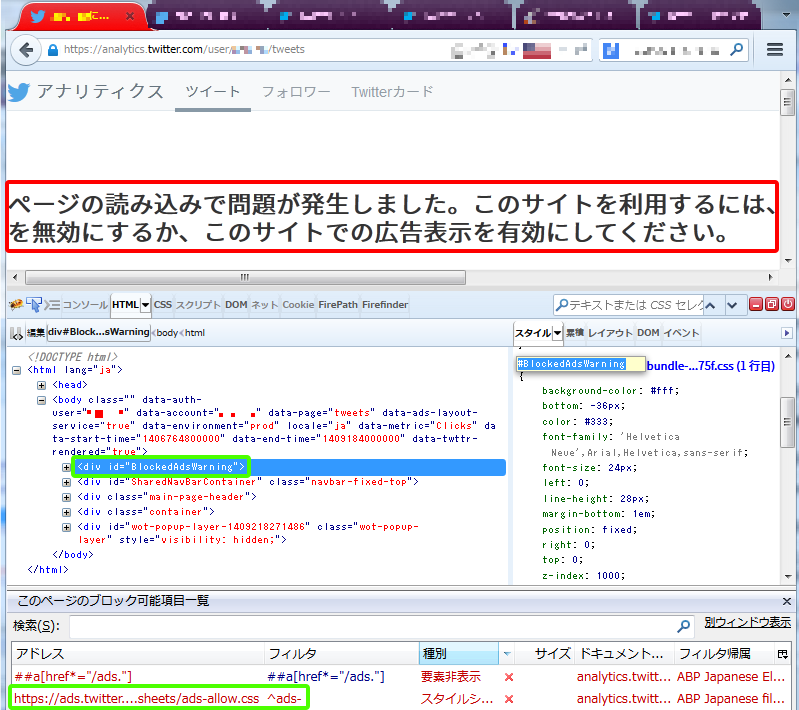This screenshot has height=710, width=799.
Task: Sort by 種別 column header
Action: pyautogui.click(x=459, y=653)
